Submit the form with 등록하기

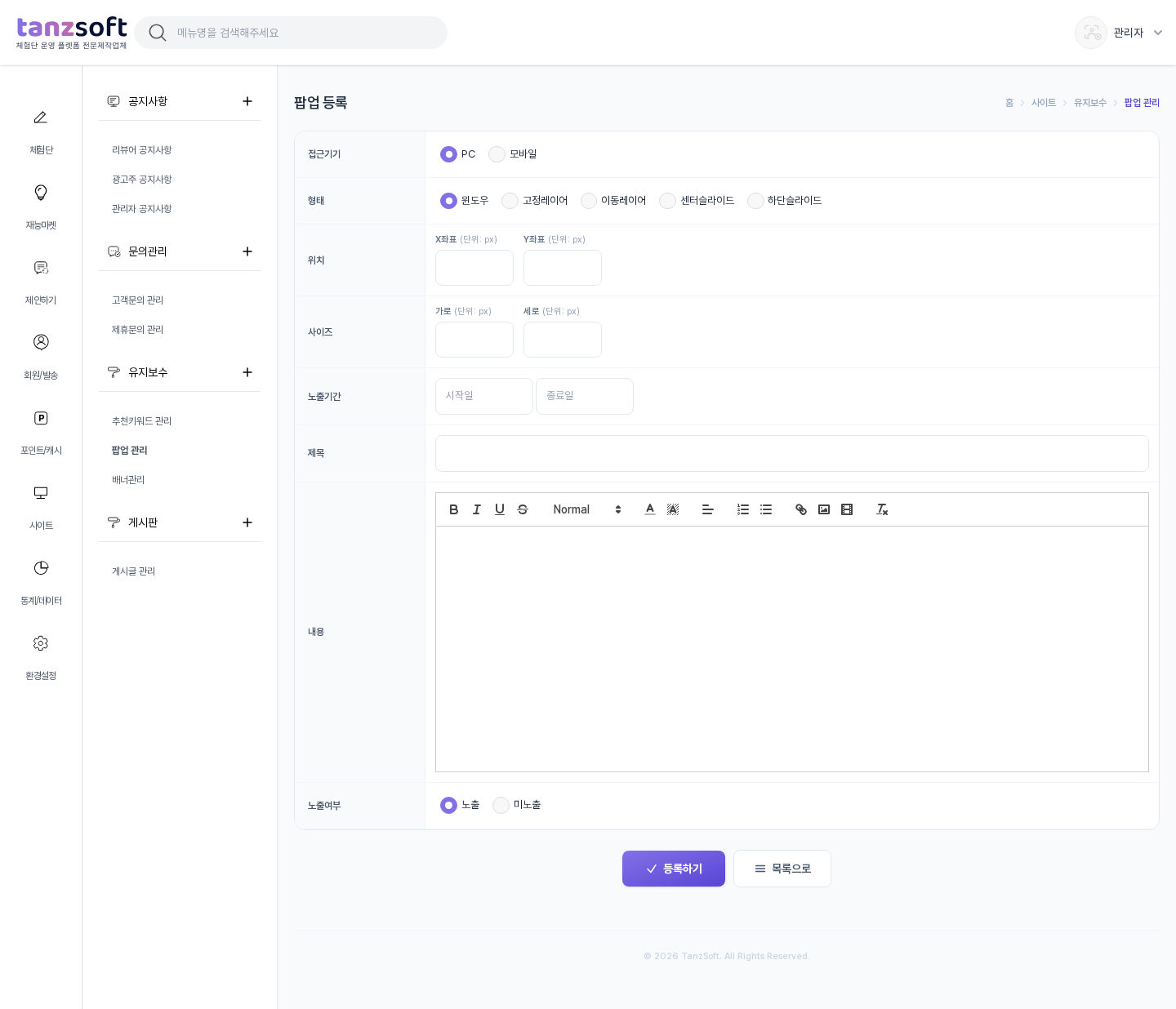tap(674, 869)
